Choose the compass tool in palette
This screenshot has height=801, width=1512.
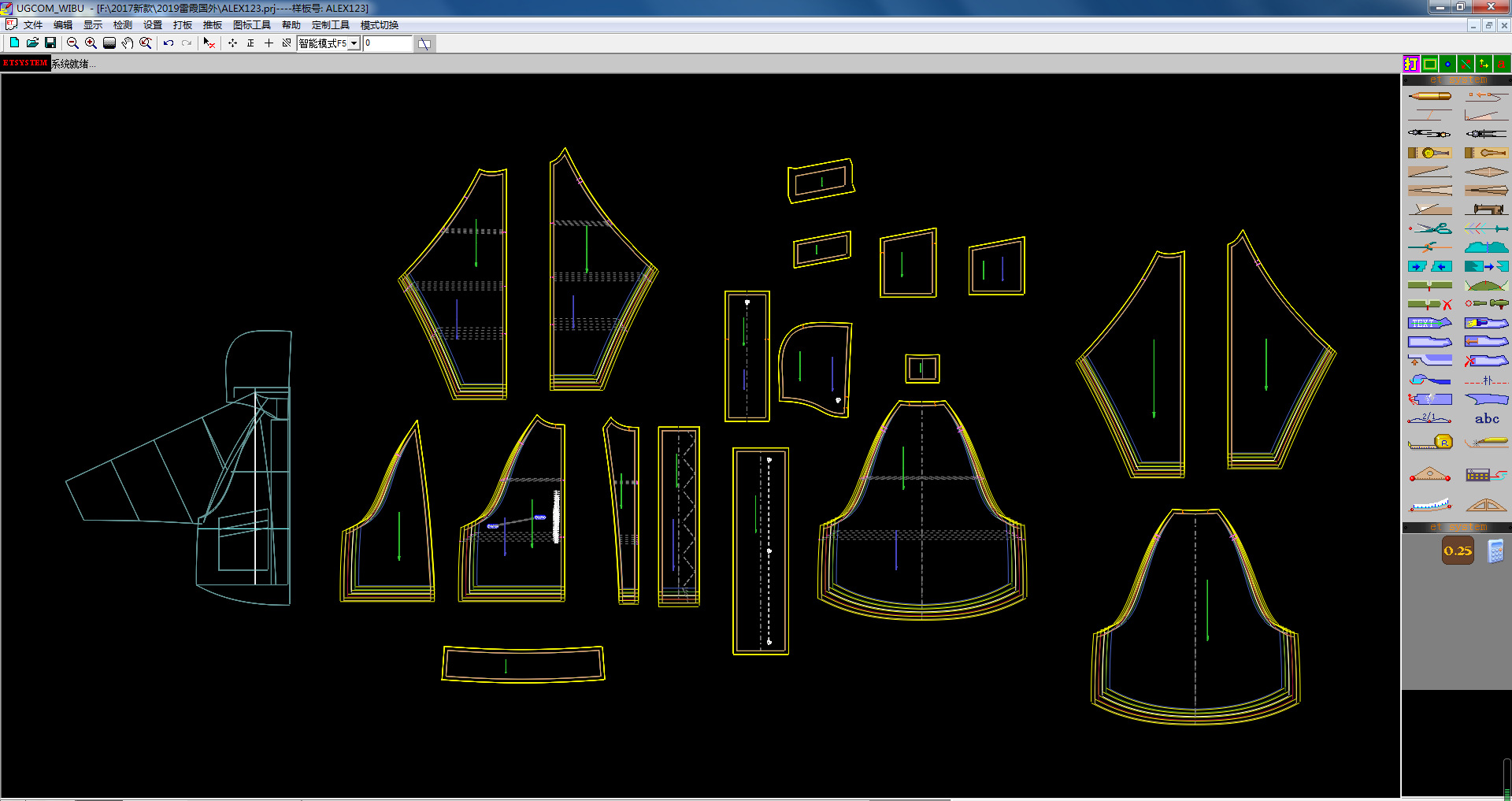[1429, 133]
